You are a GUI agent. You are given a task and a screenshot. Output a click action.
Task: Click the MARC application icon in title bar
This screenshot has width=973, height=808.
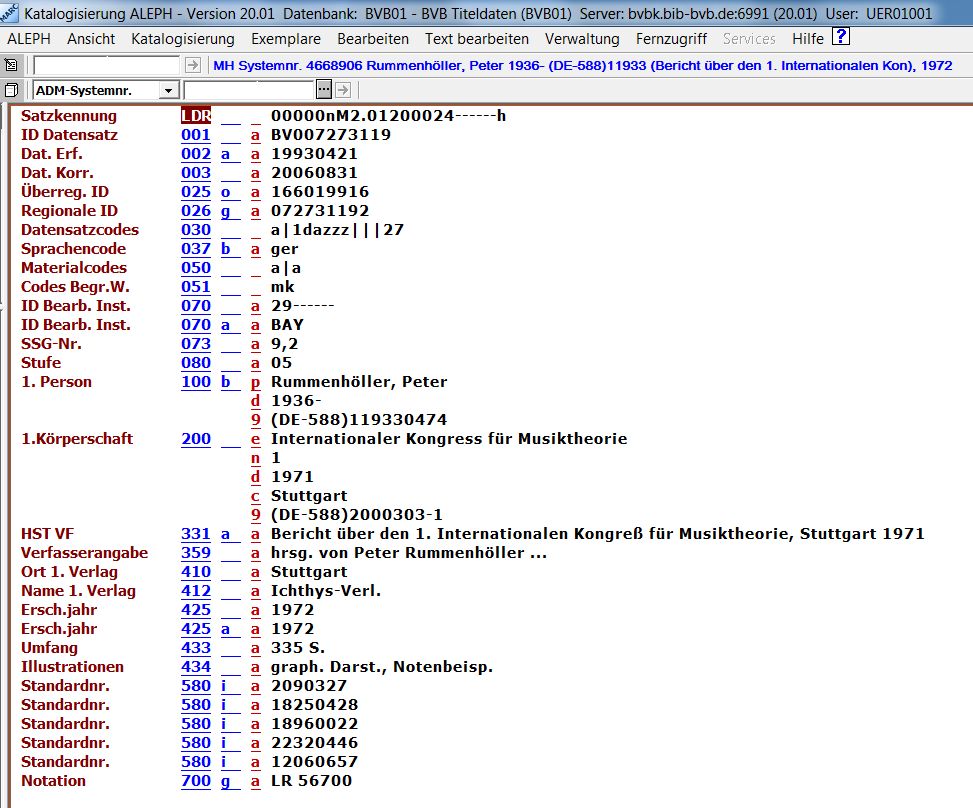click(x=11, y=13)
